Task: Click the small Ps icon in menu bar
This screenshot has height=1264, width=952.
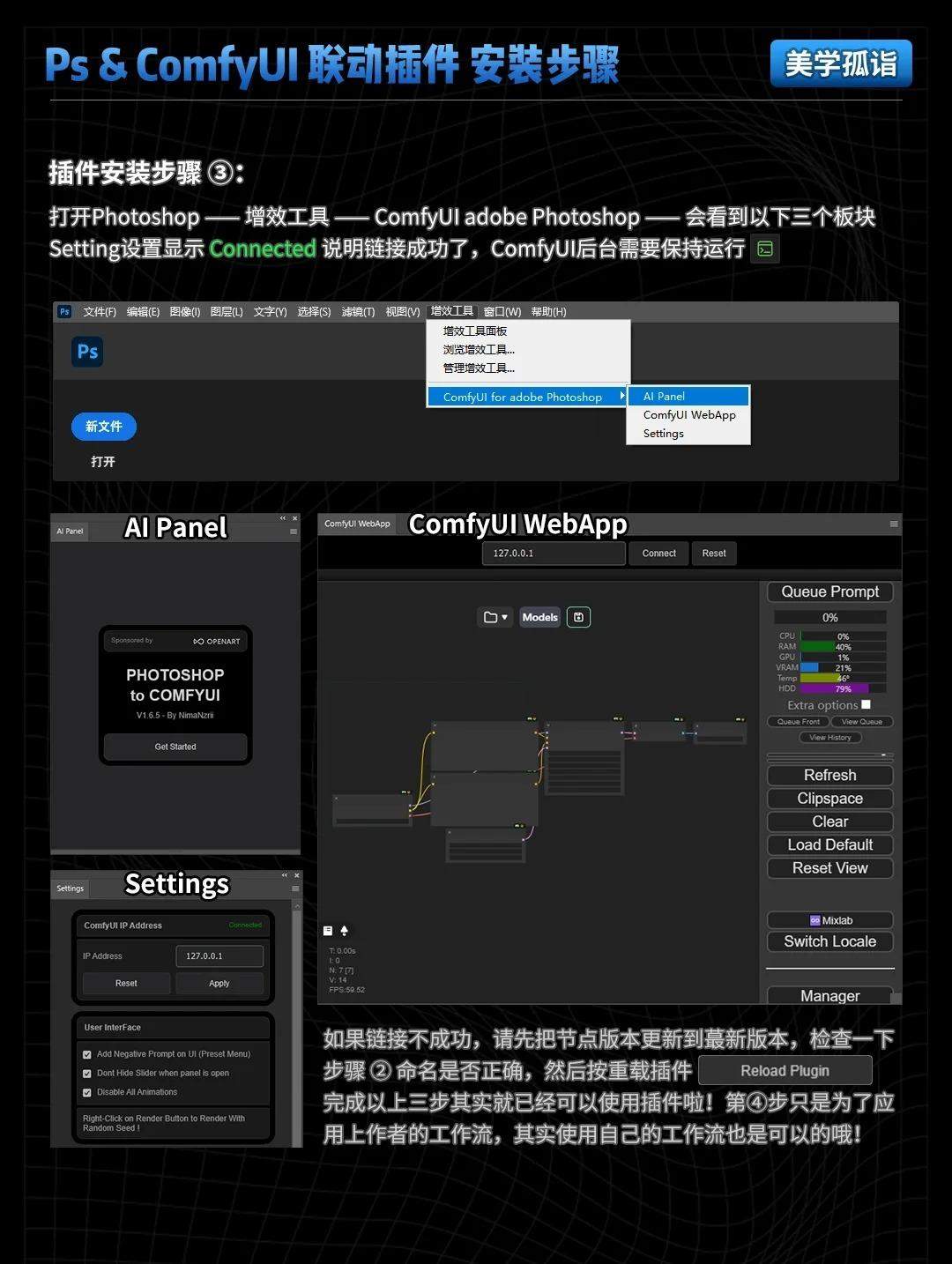Action: pos(64,311)
